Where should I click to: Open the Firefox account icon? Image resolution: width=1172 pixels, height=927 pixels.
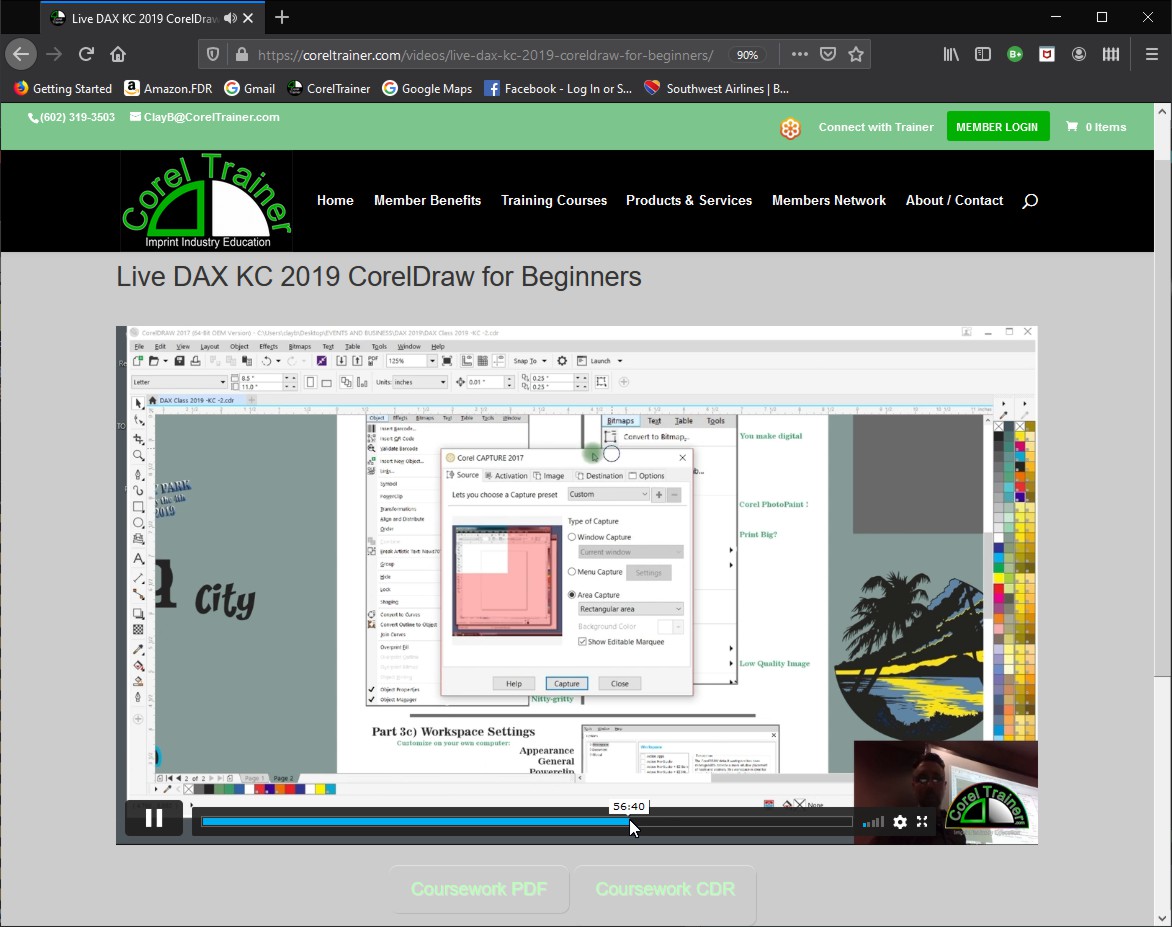tap(1079, 54)
